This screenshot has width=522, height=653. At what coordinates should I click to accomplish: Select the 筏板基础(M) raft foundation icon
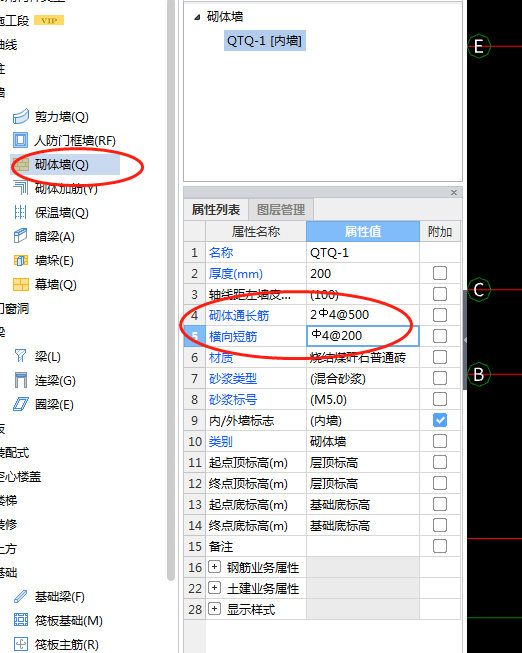pos(21,620)
